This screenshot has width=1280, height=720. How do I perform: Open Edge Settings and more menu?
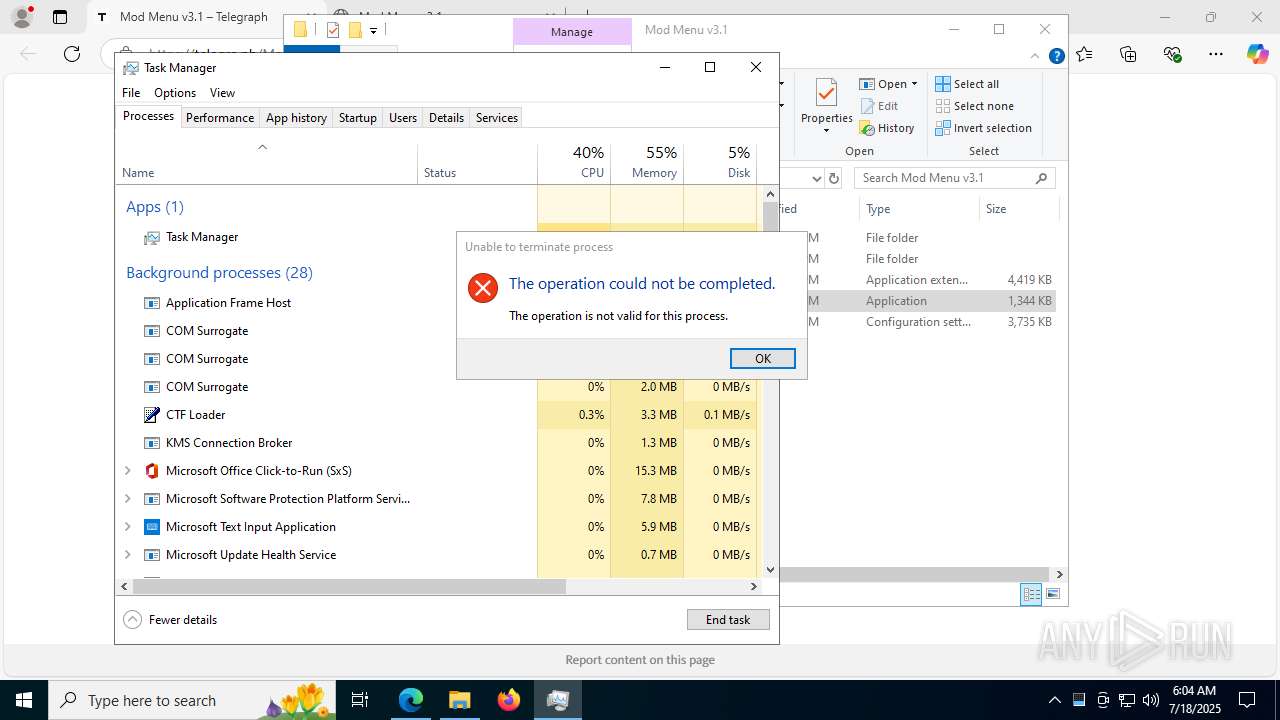point(1216,54)
